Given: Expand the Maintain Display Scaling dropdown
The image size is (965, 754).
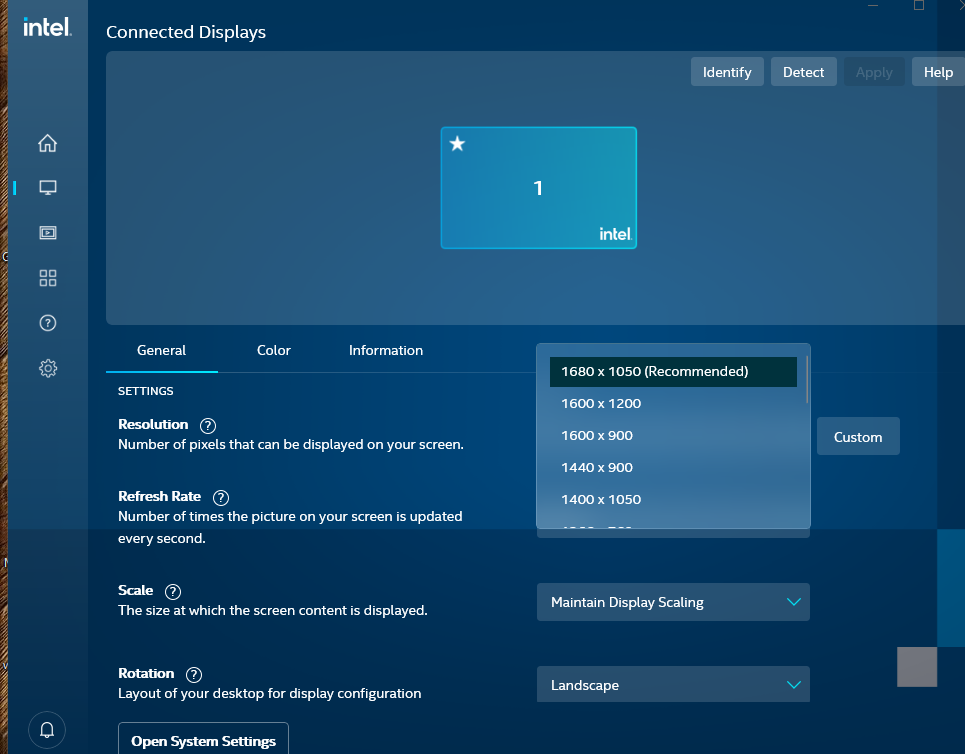Looking at the screenshot, I should click(x=673, y=602).
